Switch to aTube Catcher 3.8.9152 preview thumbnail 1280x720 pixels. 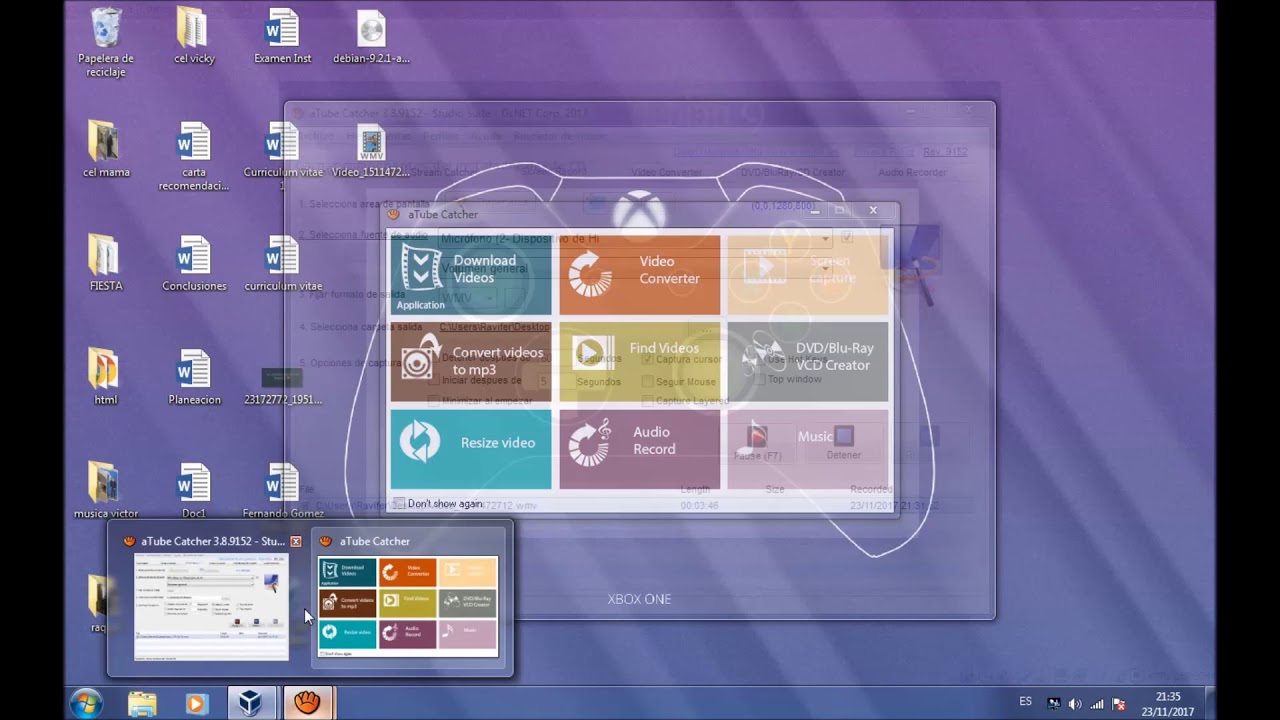(211, 598)
